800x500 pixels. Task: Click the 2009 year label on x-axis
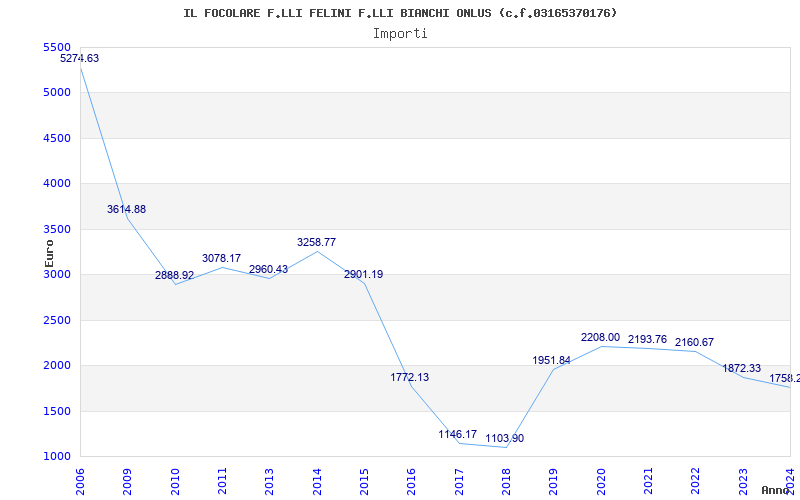[x=127, y=482]
